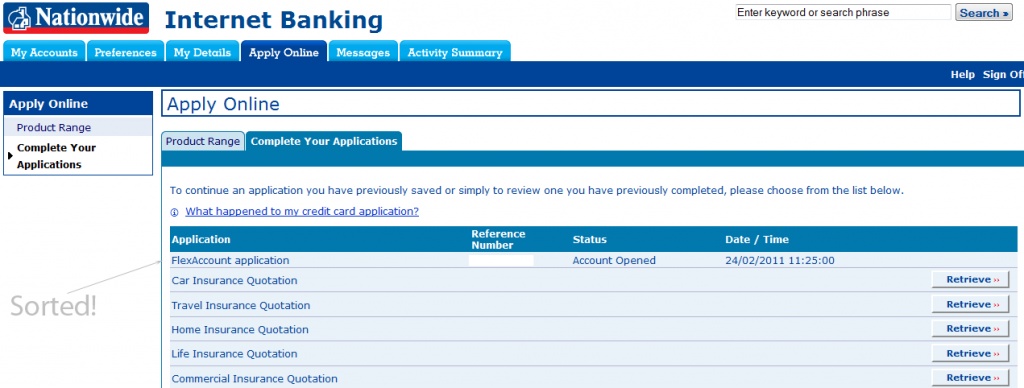Retrieve the Car Insurance Quotation
The image size is (1024, 388).
pos(970,280)
